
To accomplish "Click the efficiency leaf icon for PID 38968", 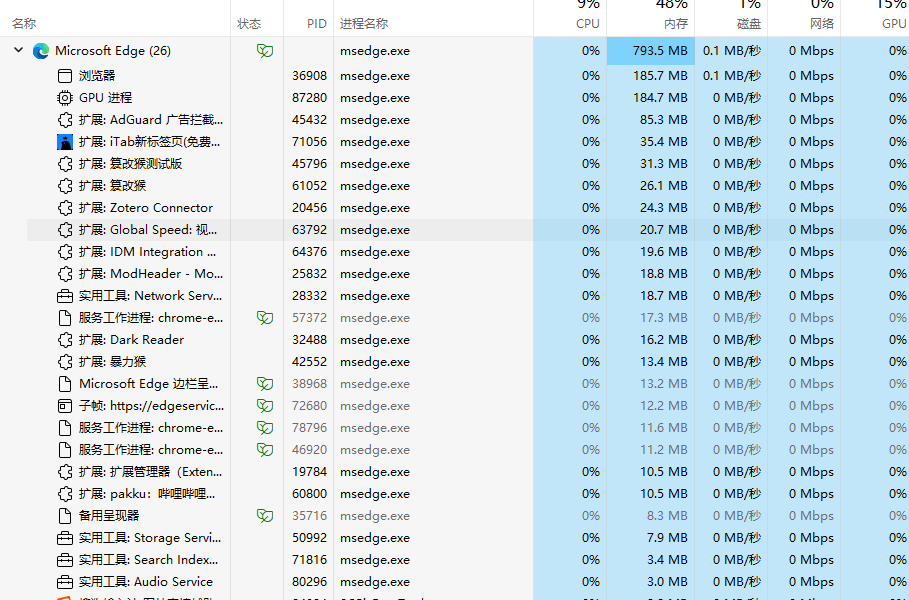I will [x=265, y=384].
